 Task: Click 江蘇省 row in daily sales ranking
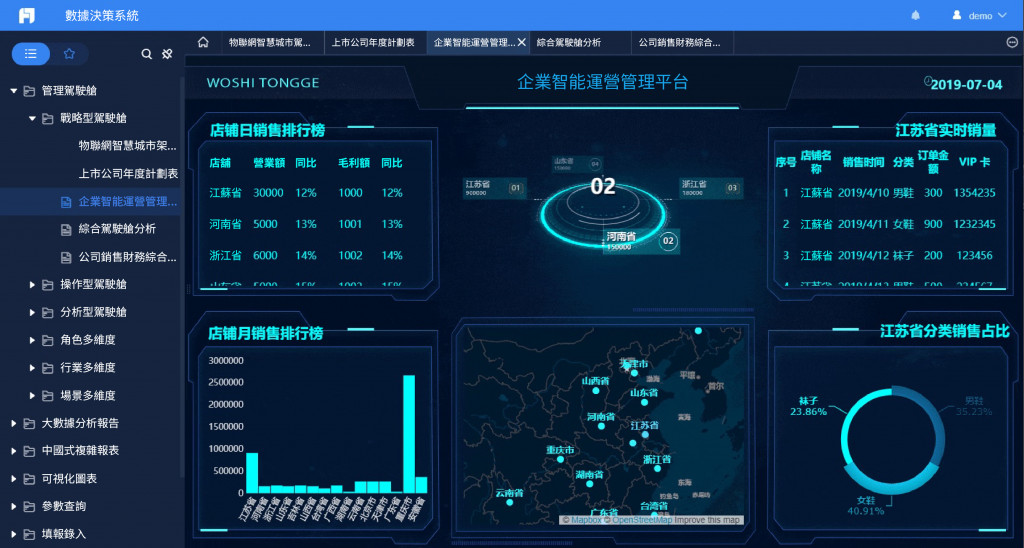[x=307, y=193]
